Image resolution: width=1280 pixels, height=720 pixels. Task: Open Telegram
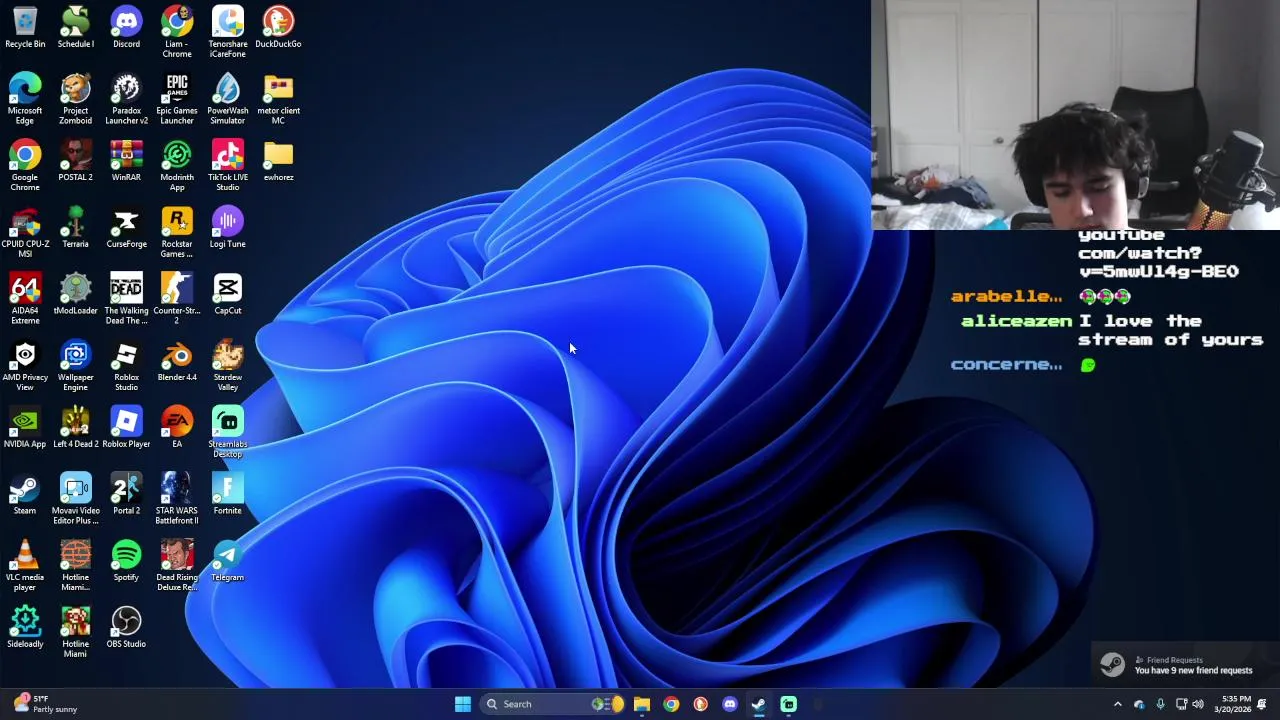point(228,561)
